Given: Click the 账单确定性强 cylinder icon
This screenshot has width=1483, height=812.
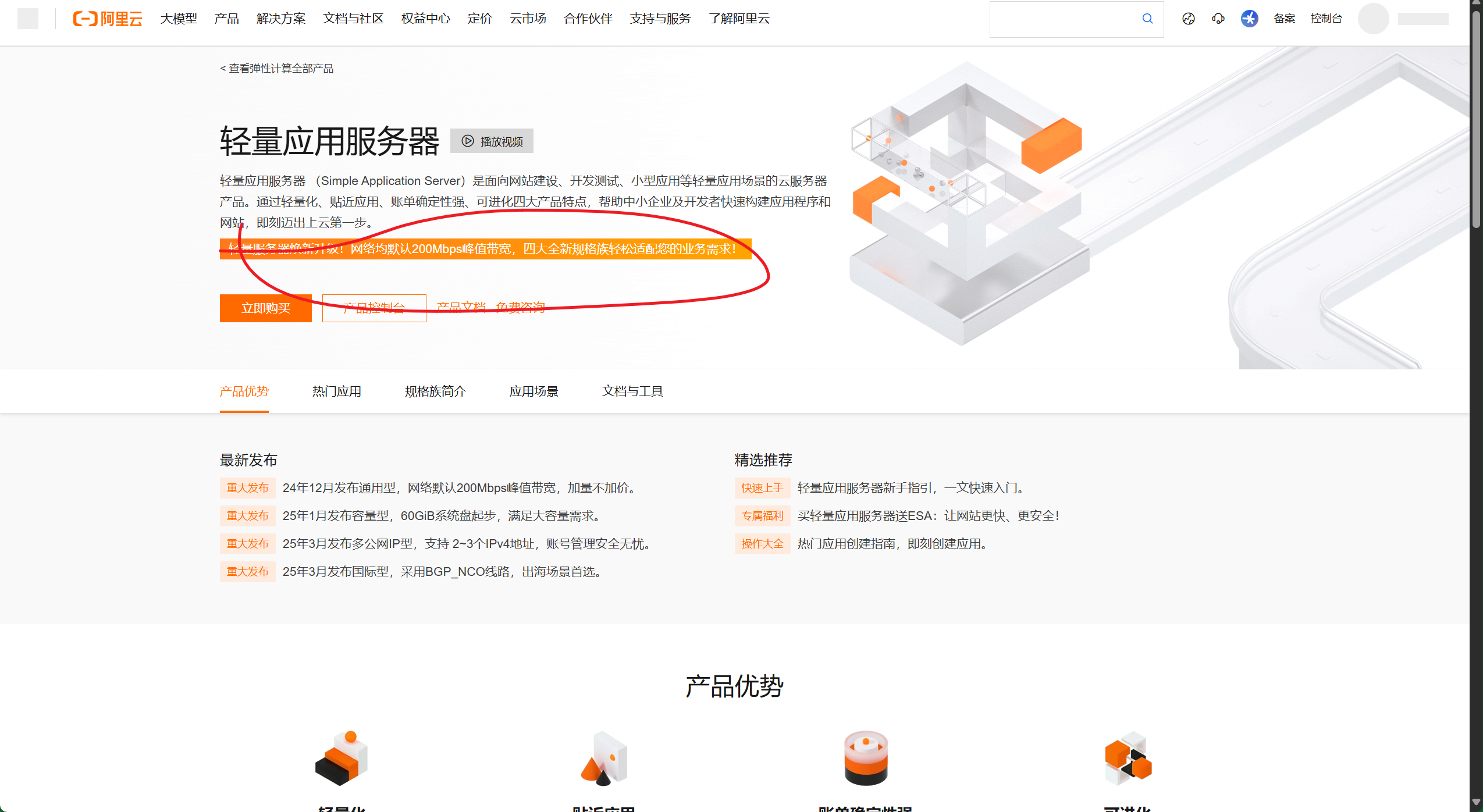Looking at the screenshot, I should [x=866, y=758].
